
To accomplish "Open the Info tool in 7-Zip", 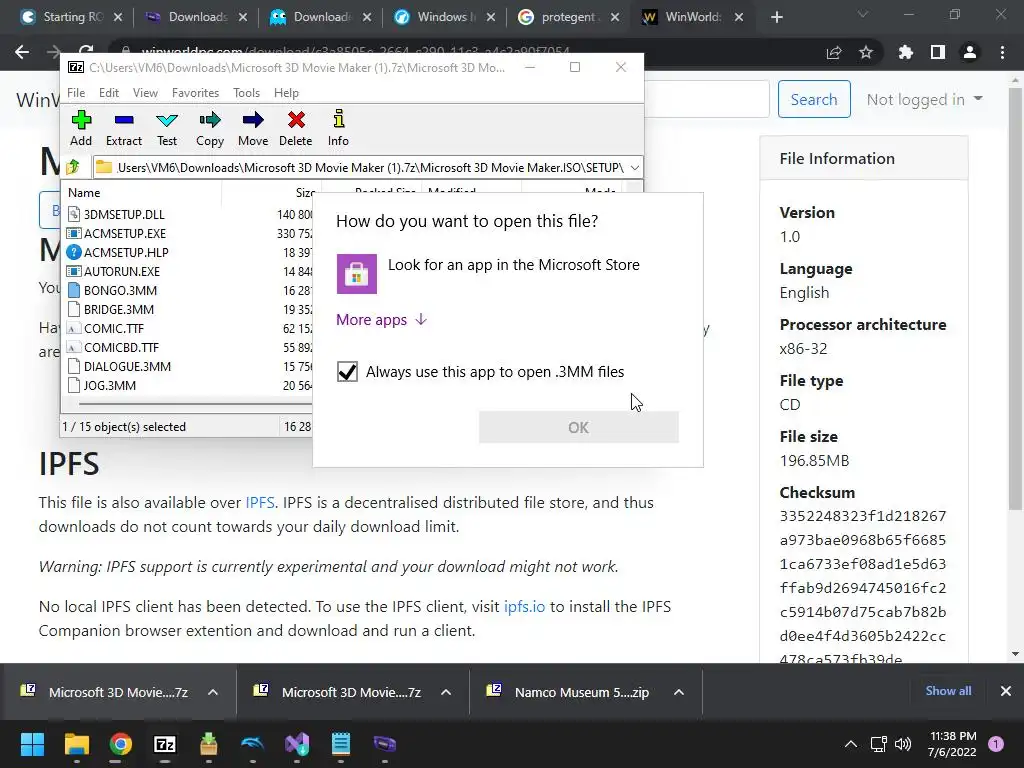I will click(x=338, y=128).
